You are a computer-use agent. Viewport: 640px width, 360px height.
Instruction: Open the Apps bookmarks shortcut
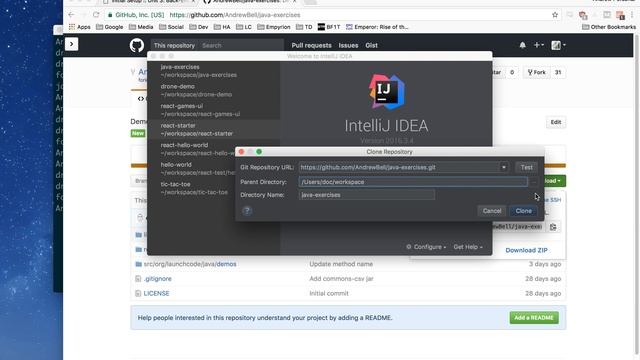pos(80,27)
